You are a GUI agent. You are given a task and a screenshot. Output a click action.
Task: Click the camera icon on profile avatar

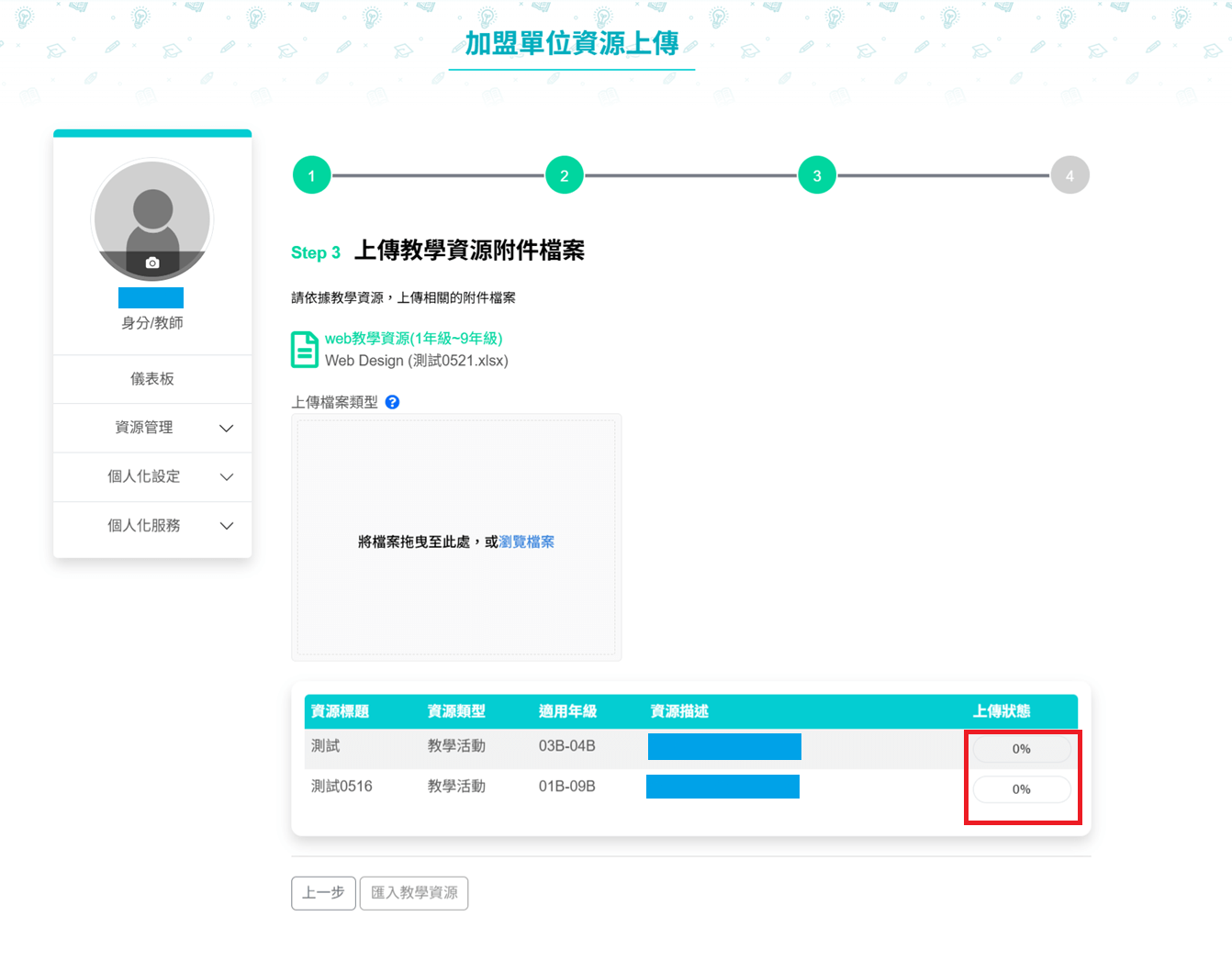(152, 263)
